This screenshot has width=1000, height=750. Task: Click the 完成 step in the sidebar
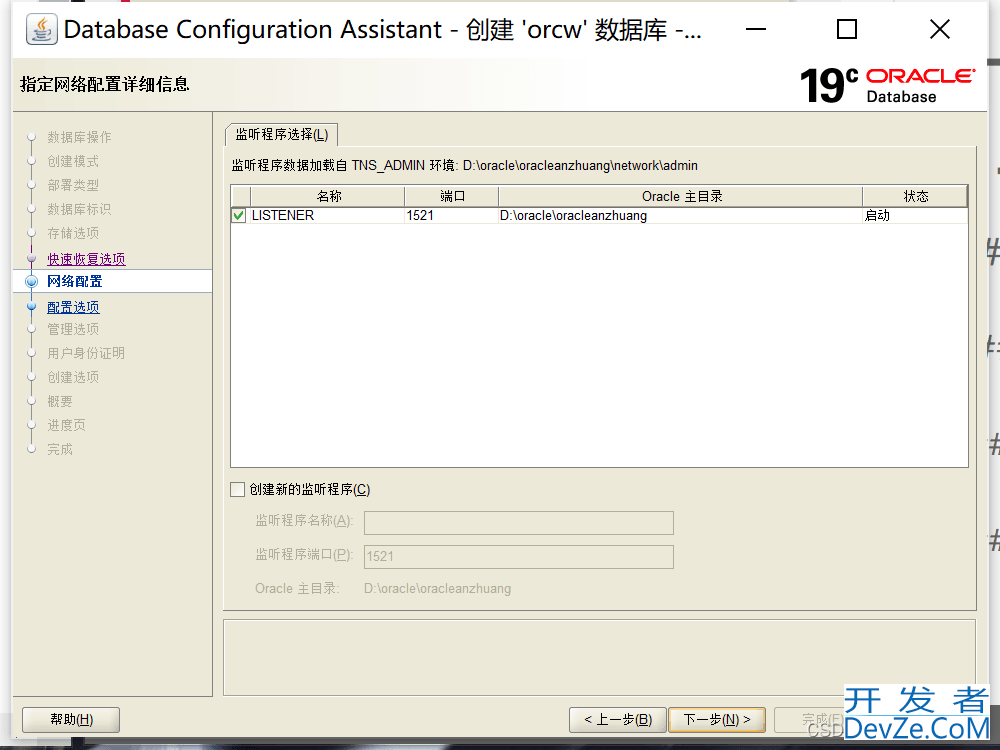click(x=60, y=449)
